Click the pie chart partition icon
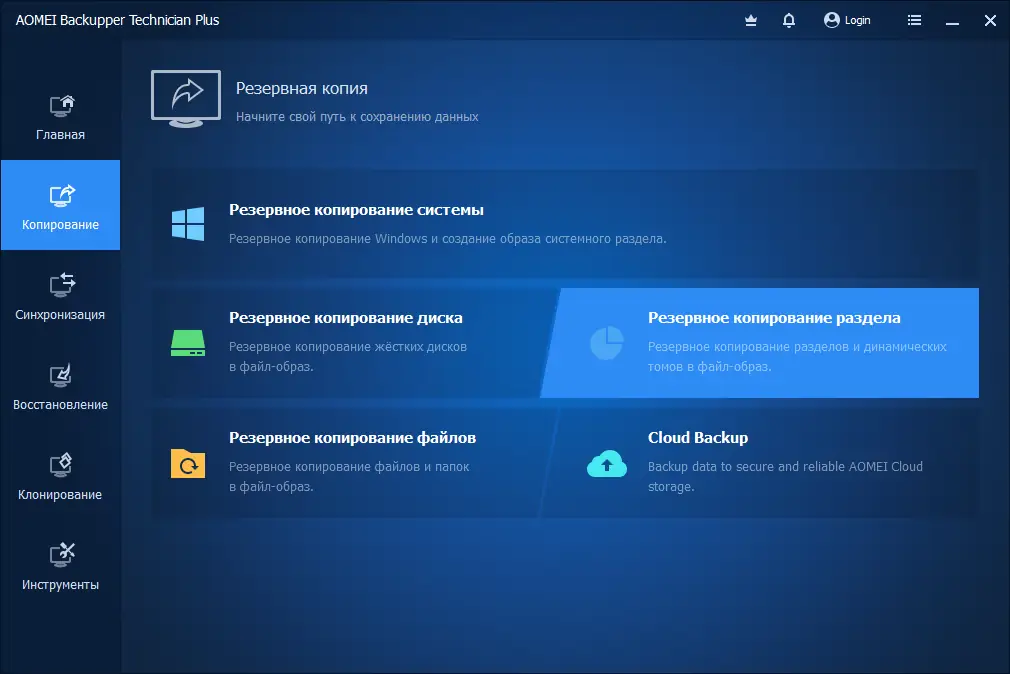 607,343
